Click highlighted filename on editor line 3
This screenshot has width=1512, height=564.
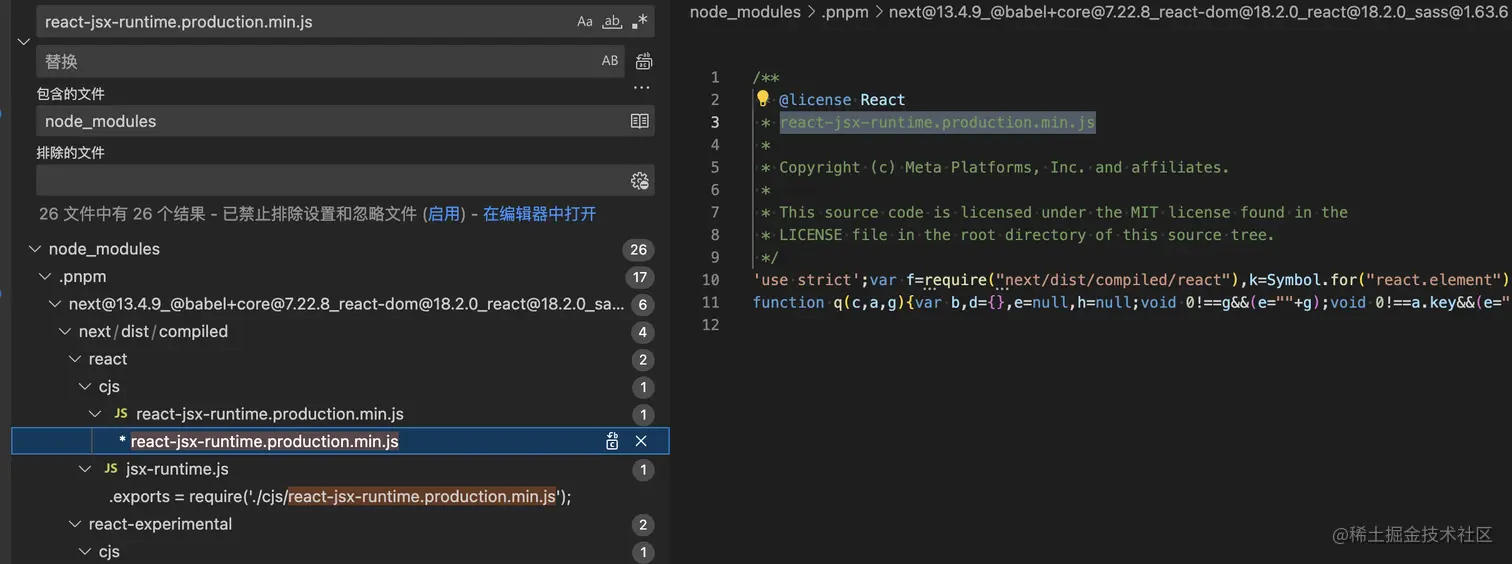[937, 122]
